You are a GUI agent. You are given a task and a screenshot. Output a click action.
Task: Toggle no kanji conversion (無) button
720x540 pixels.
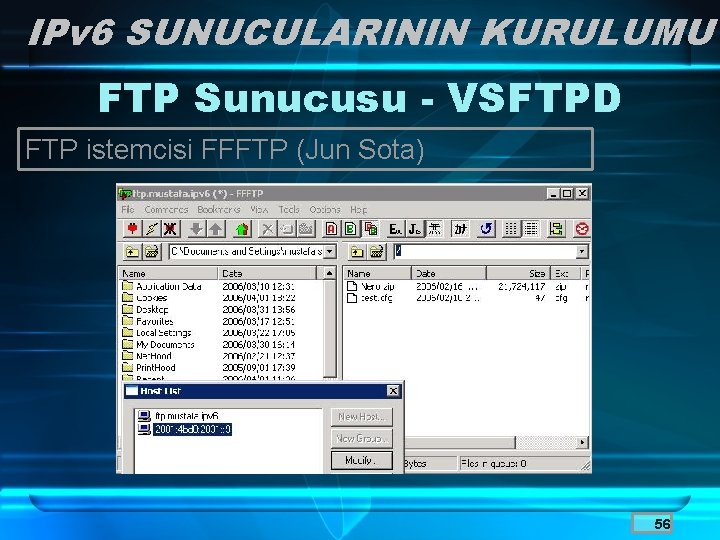coord(434,229)
